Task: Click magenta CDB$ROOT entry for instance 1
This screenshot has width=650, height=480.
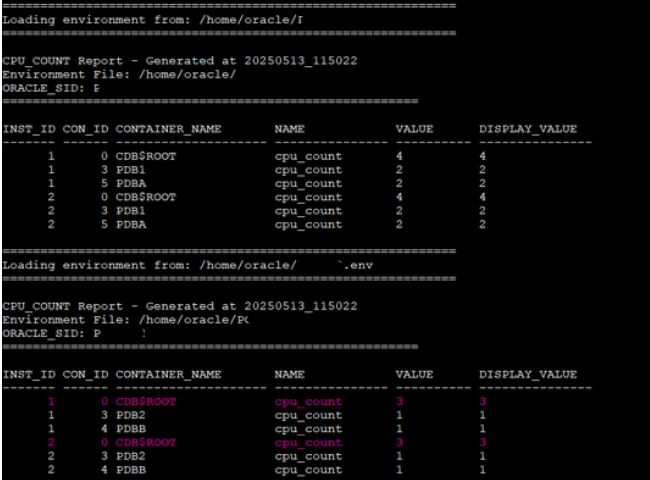Action: [x=145, y=401]
